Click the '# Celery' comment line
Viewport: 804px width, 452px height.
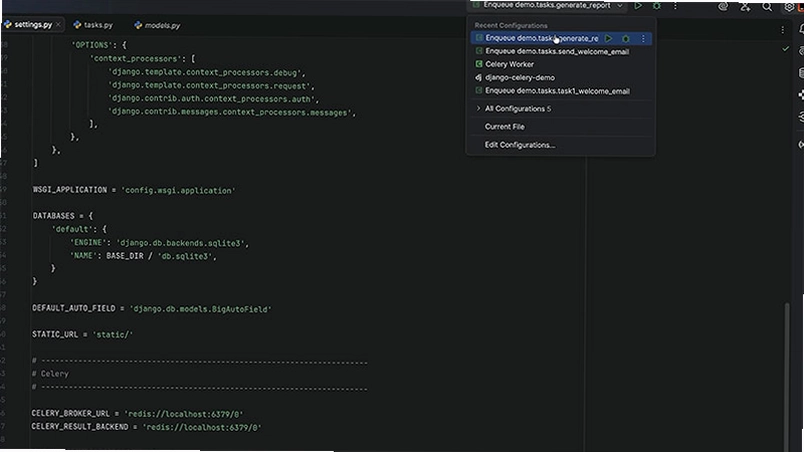click(50, 374)
